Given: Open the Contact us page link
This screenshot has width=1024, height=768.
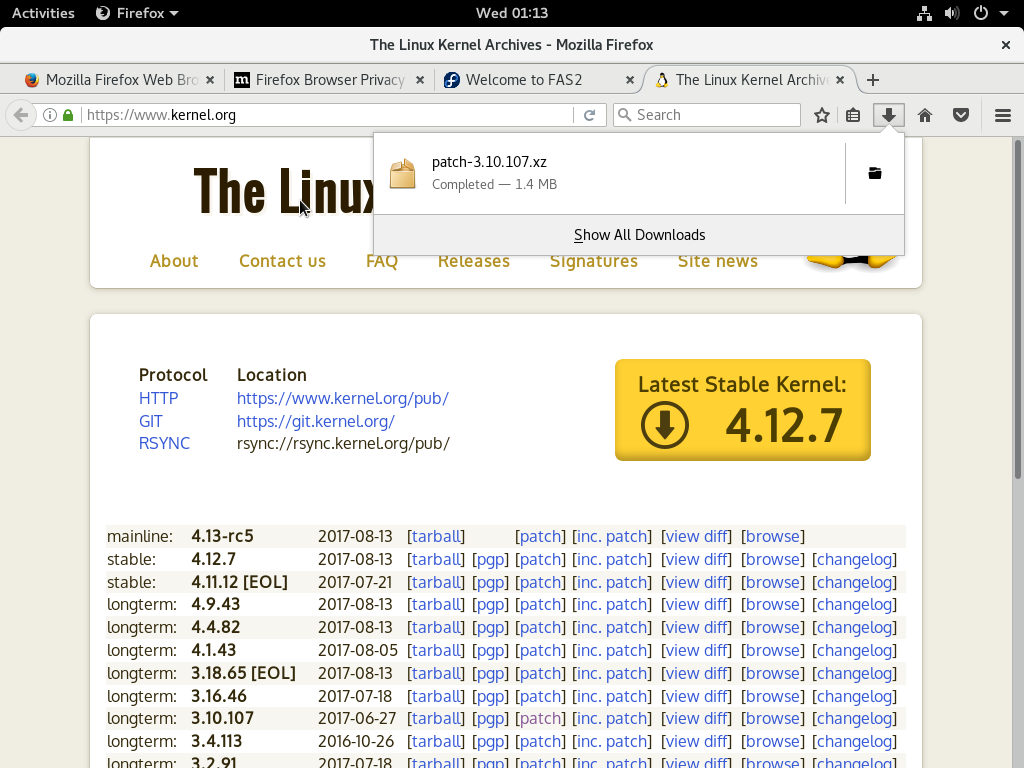Looking at the screenshot, I should (282, 261).
